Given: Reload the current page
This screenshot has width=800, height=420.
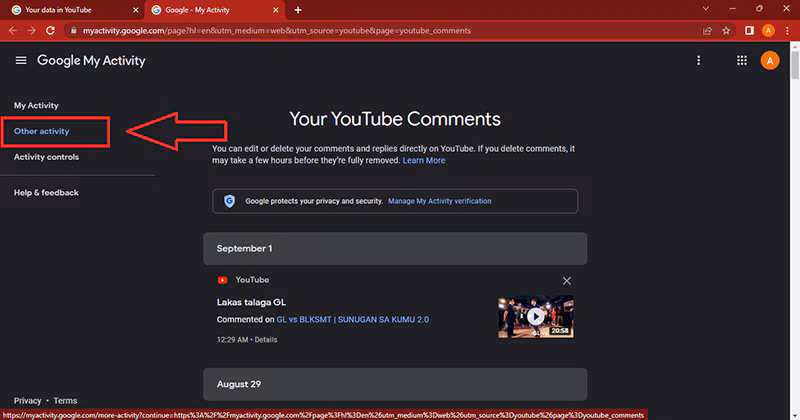Looking at the screenshot, I should (x=50, y=31).
